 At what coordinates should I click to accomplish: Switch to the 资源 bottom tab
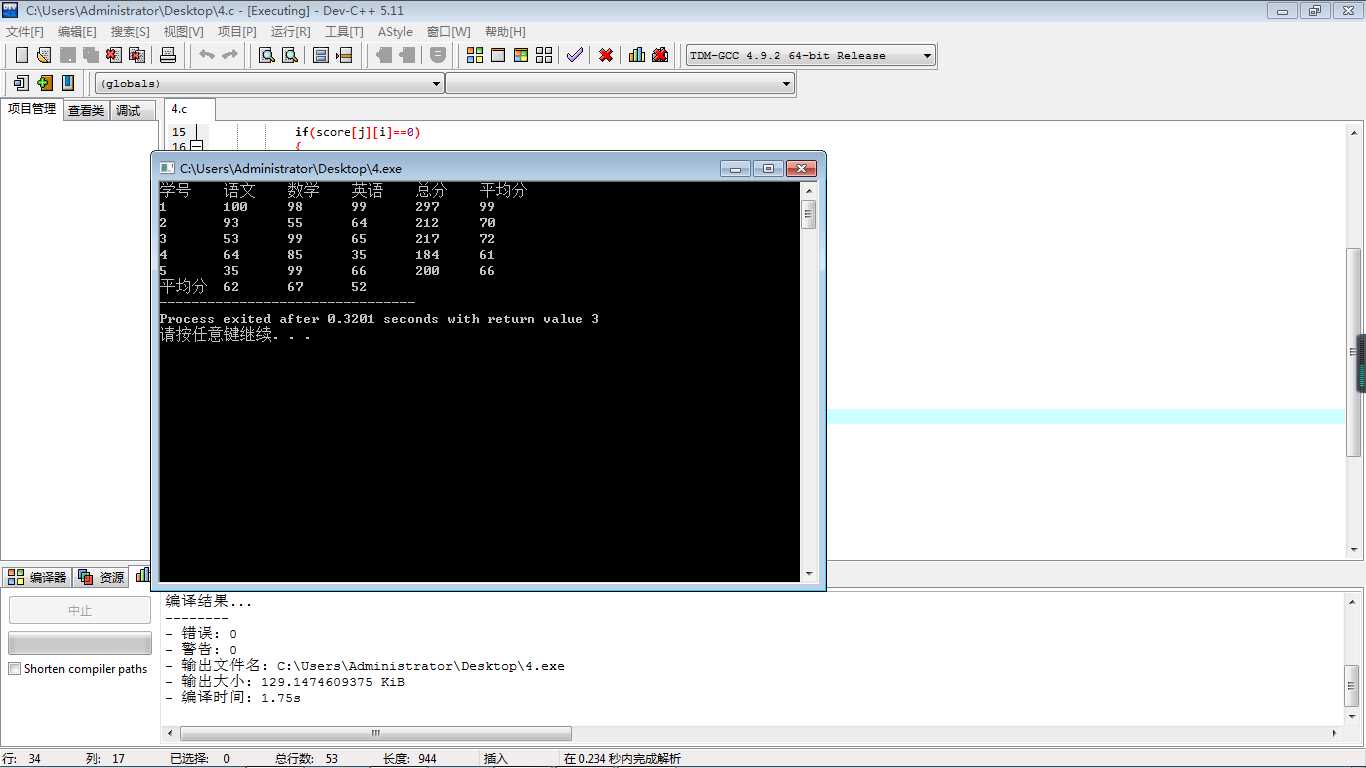click(x=101, y=577)
